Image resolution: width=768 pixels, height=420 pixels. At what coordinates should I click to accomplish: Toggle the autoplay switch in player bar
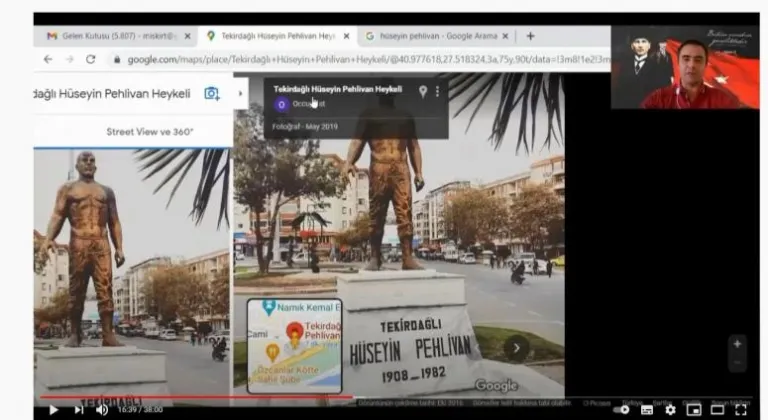click(x=623, y=409)
